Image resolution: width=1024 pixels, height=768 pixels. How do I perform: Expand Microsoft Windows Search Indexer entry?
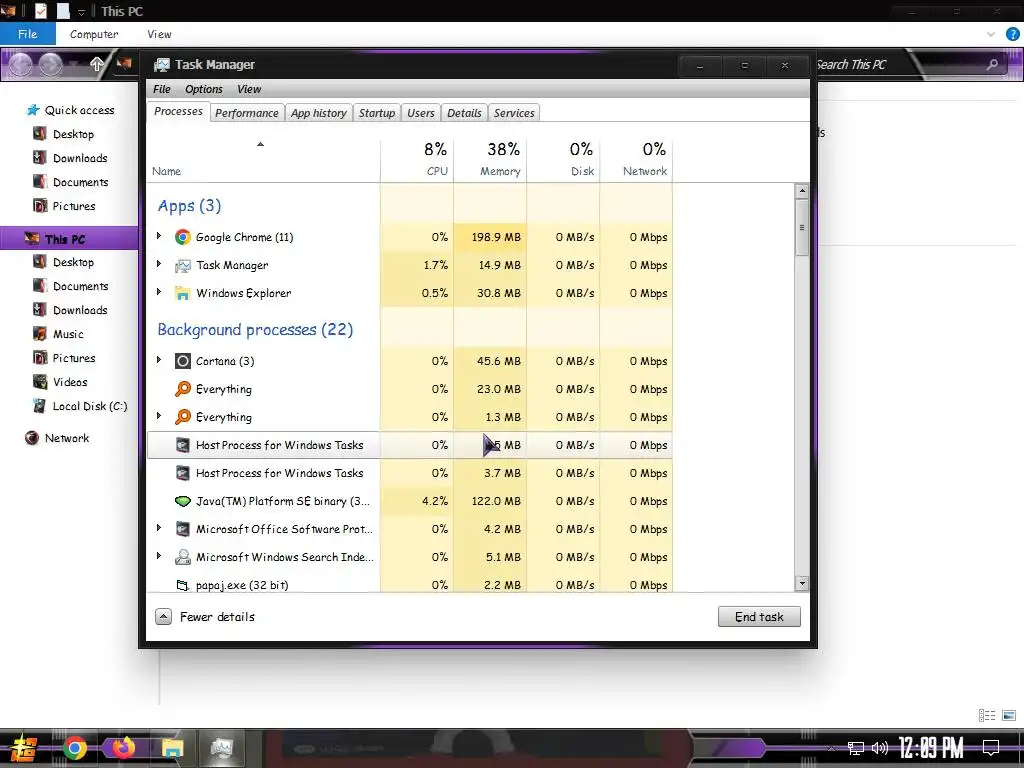pos(159,556)
